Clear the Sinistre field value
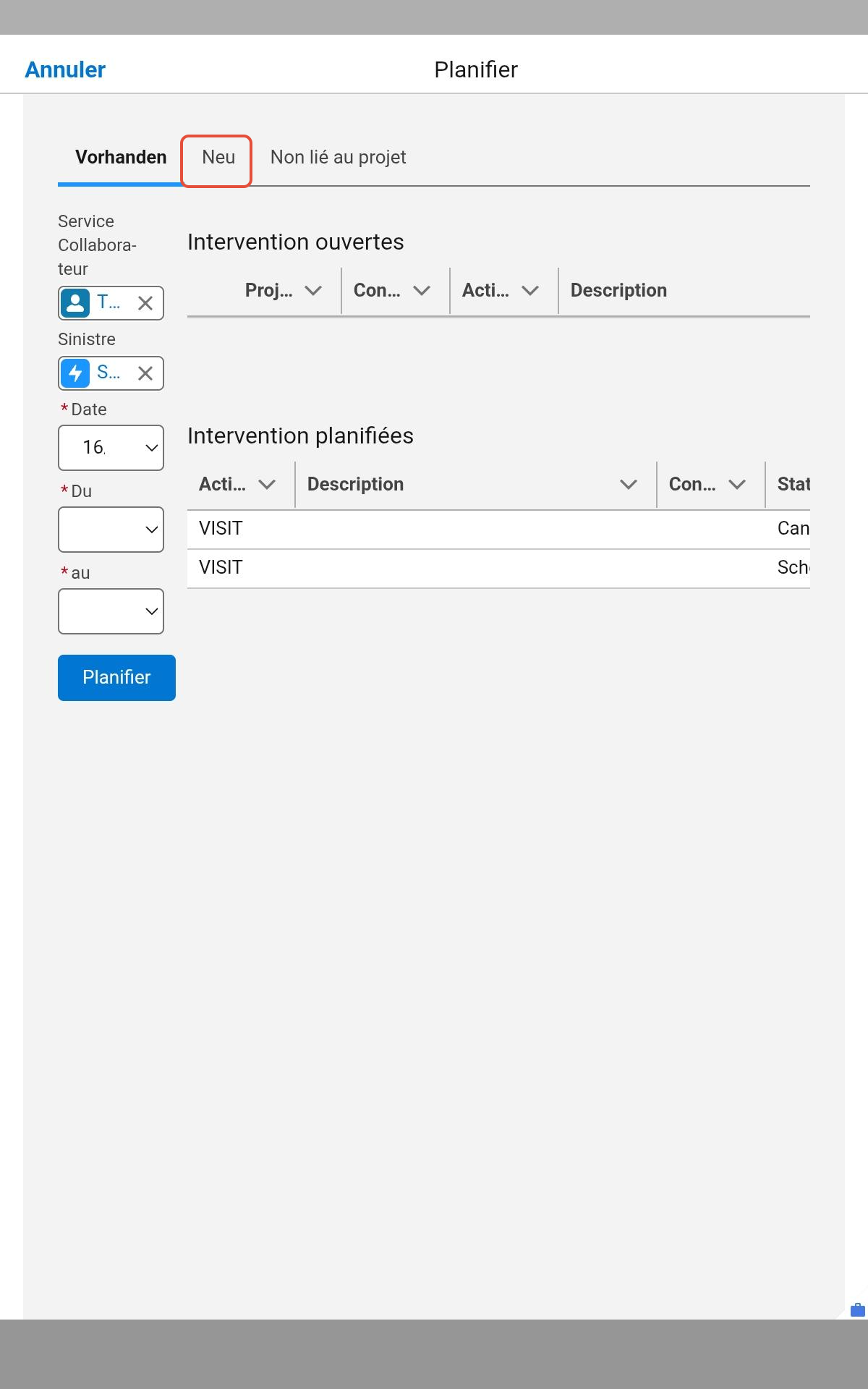 [x=145, y=373]
